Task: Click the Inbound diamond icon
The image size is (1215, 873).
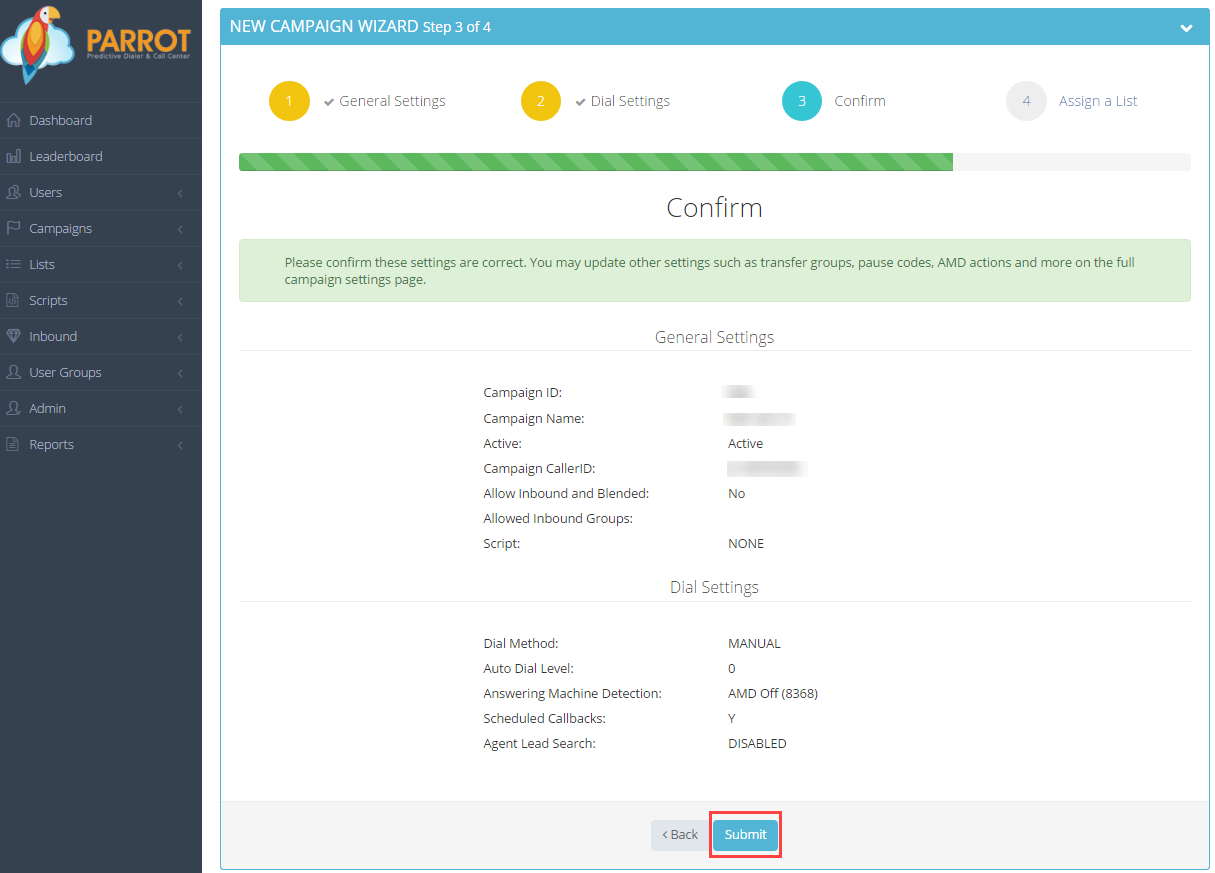Action: pyautogui.click(x=14, y=336)
